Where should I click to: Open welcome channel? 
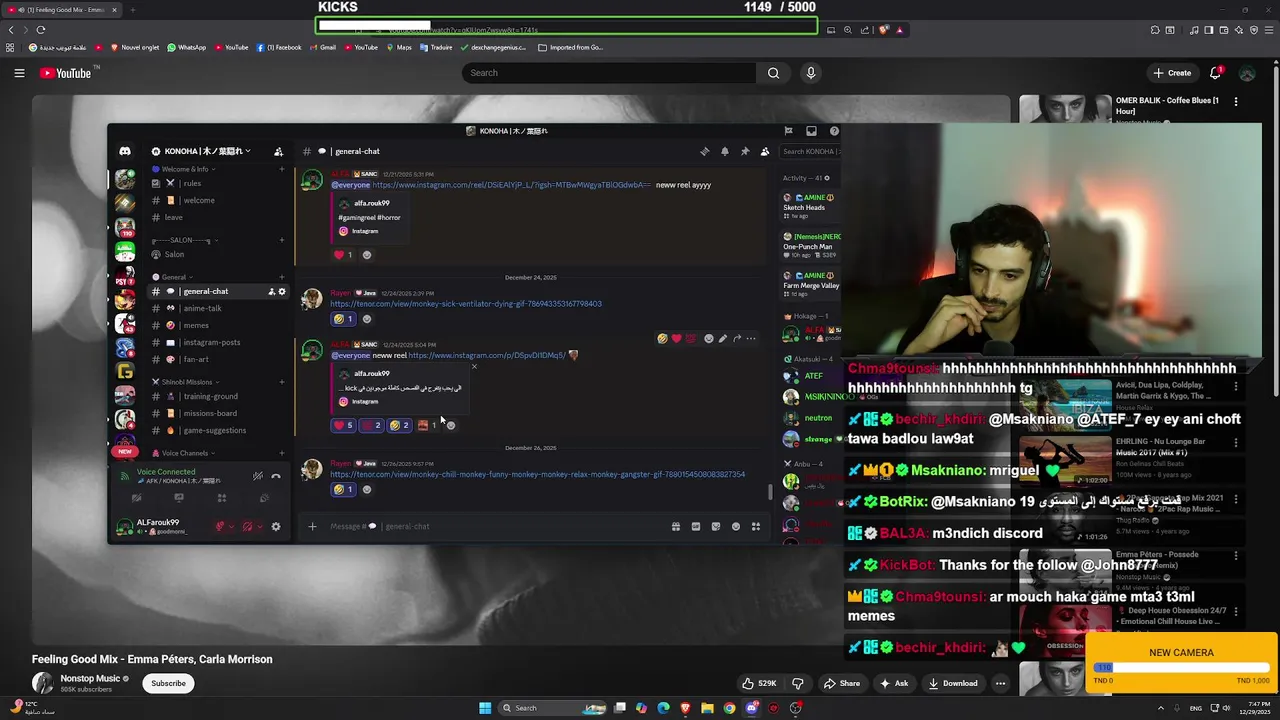click(x=217, y=200)
